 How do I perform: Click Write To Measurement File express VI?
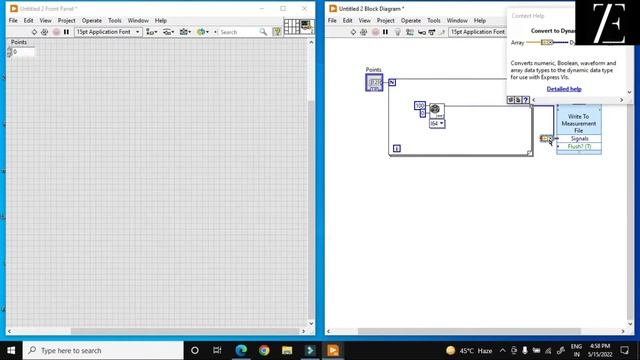pos(578,123)
